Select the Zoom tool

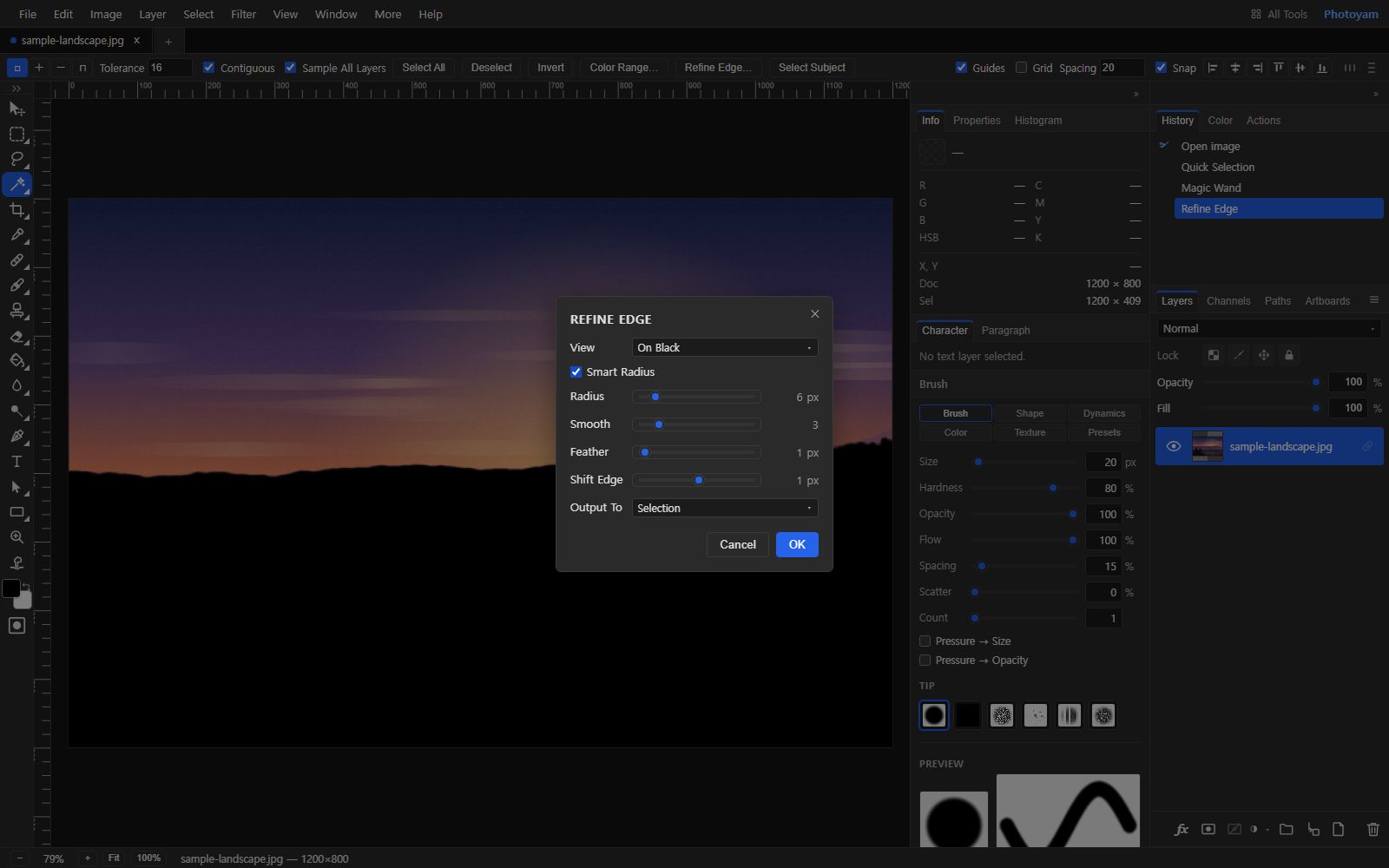[16, 537]
